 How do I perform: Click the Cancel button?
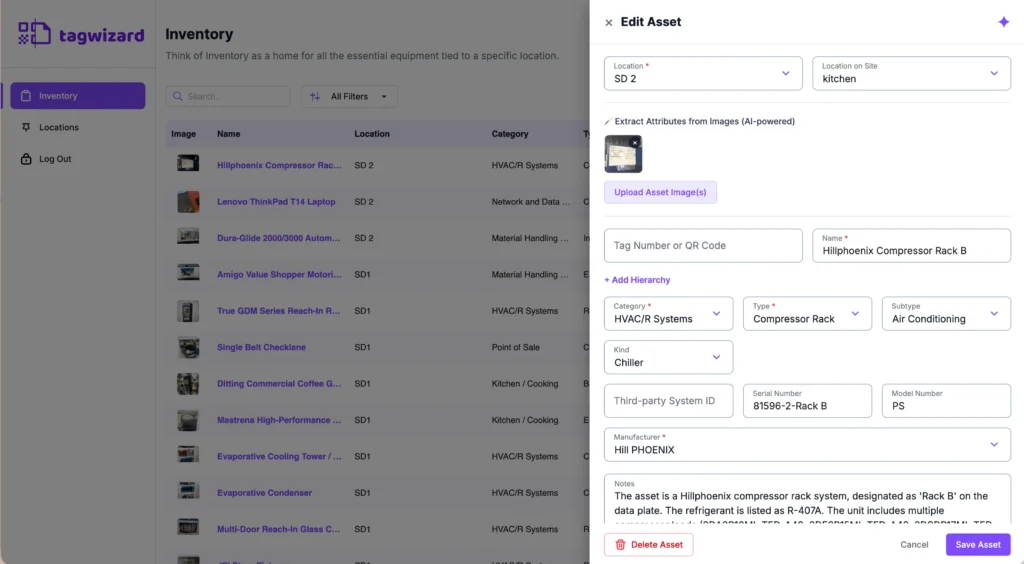[x=914, y=544]
